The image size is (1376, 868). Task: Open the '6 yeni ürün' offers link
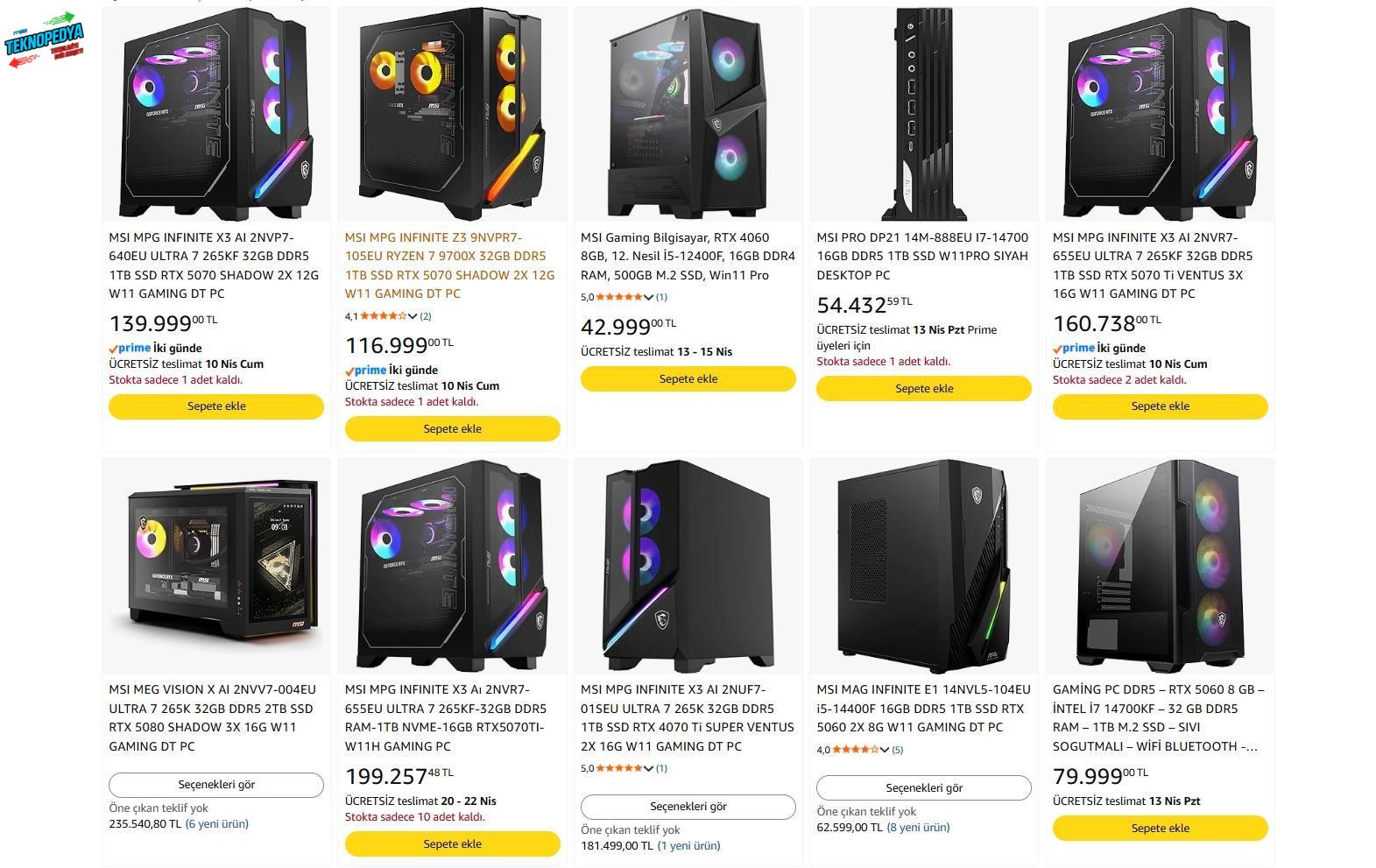pyautogui.click(x=216, y=823)
